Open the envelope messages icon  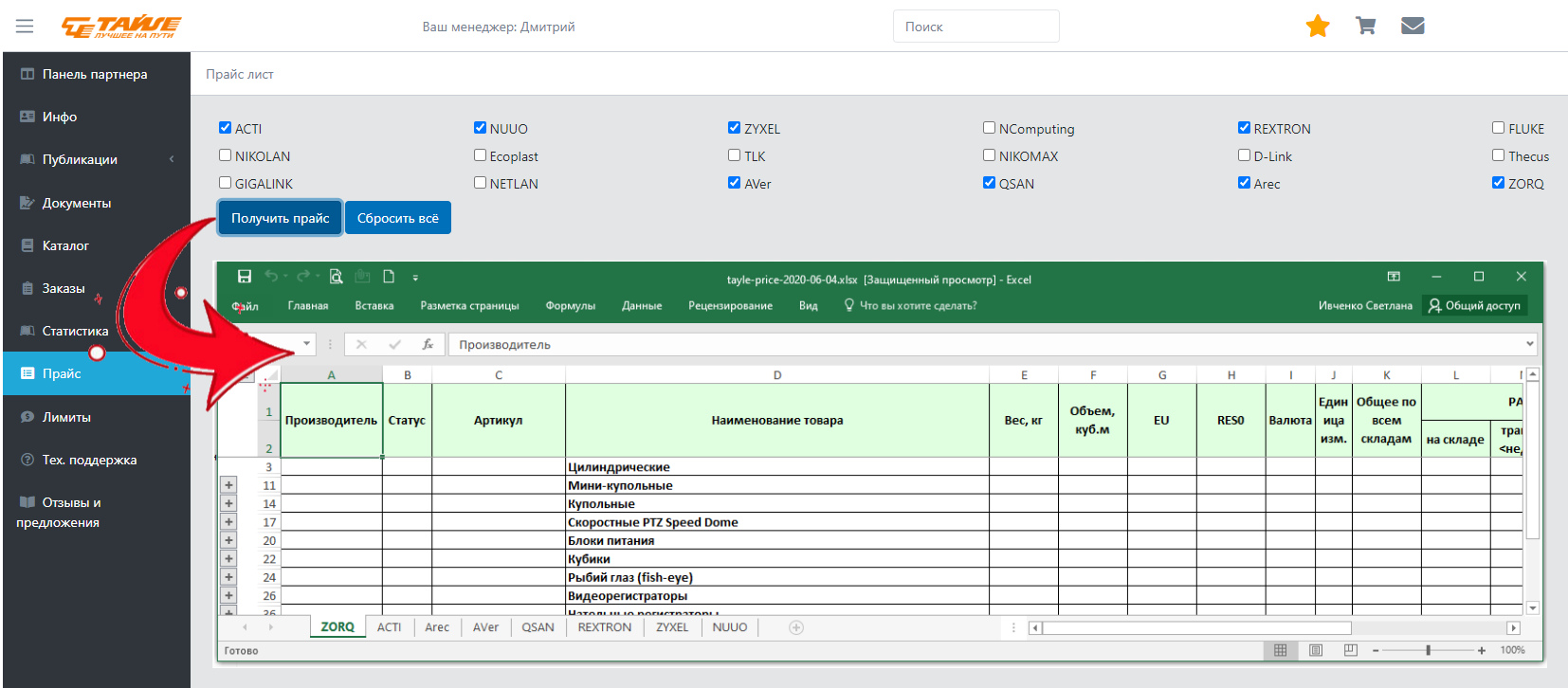point(1413,26)
